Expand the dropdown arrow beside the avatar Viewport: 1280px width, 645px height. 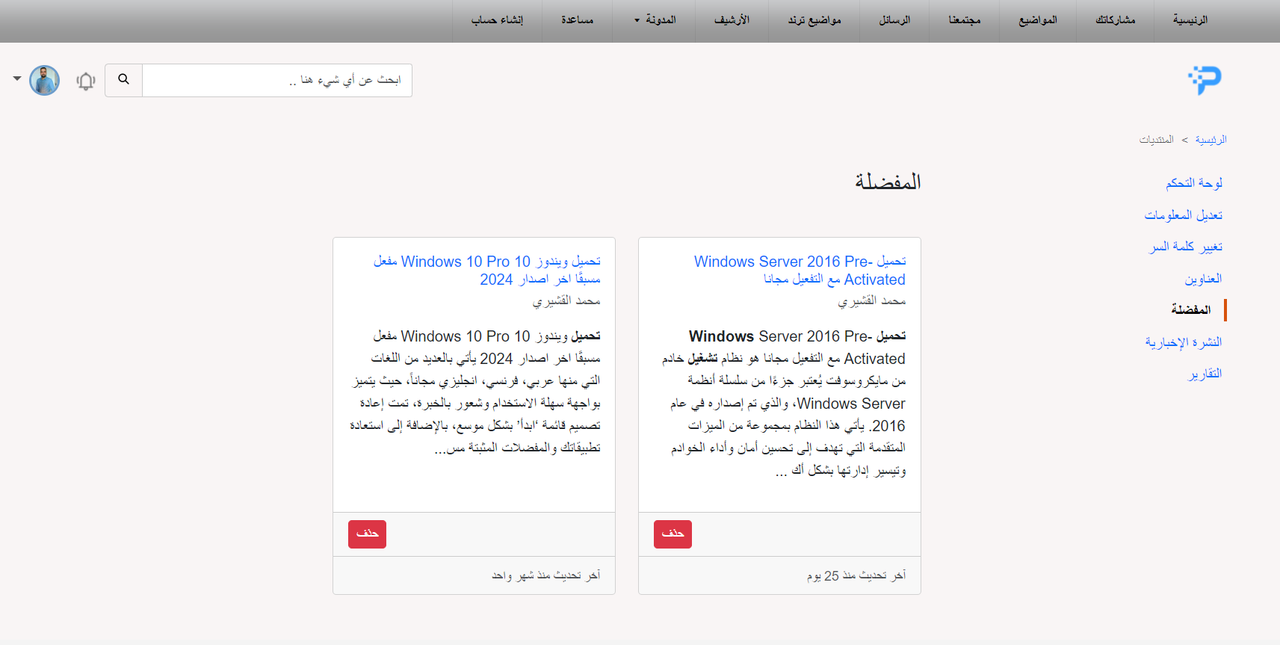click(17, 78)
